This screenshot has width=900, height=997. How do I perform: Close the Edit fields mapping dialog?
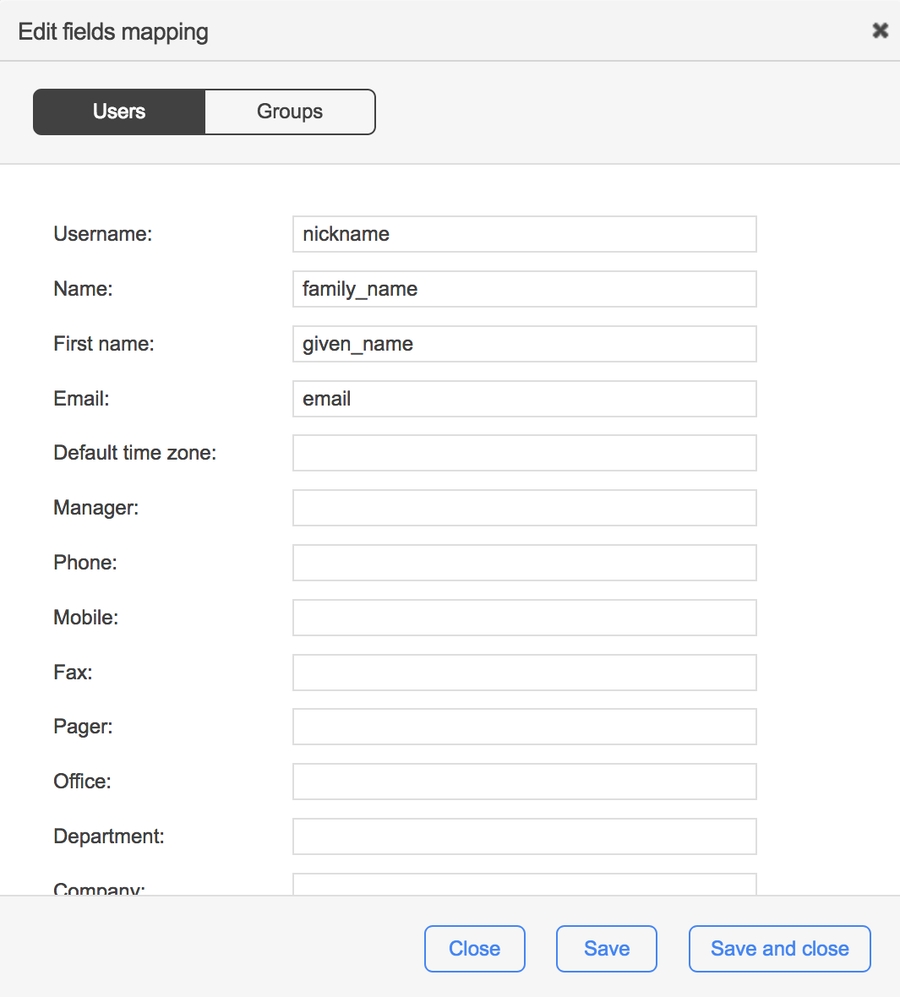click(x=880, y=31)
